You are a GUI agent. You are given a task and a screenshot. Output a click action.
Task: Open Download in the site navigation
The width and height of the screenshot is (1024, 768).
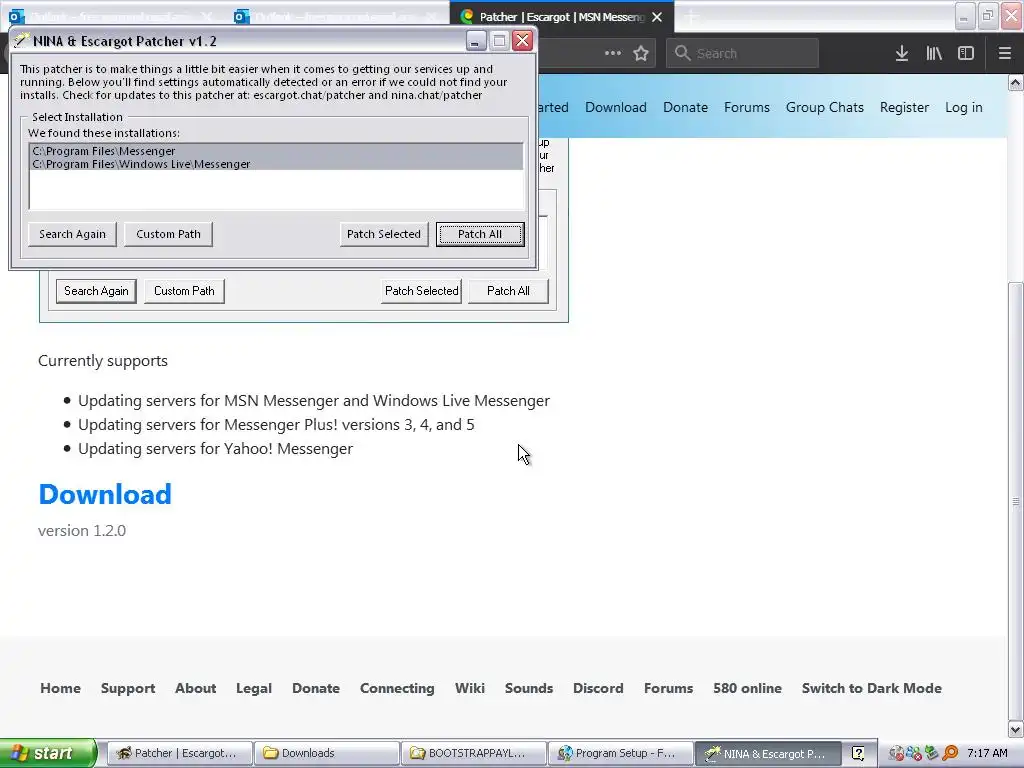pos(616,107)
